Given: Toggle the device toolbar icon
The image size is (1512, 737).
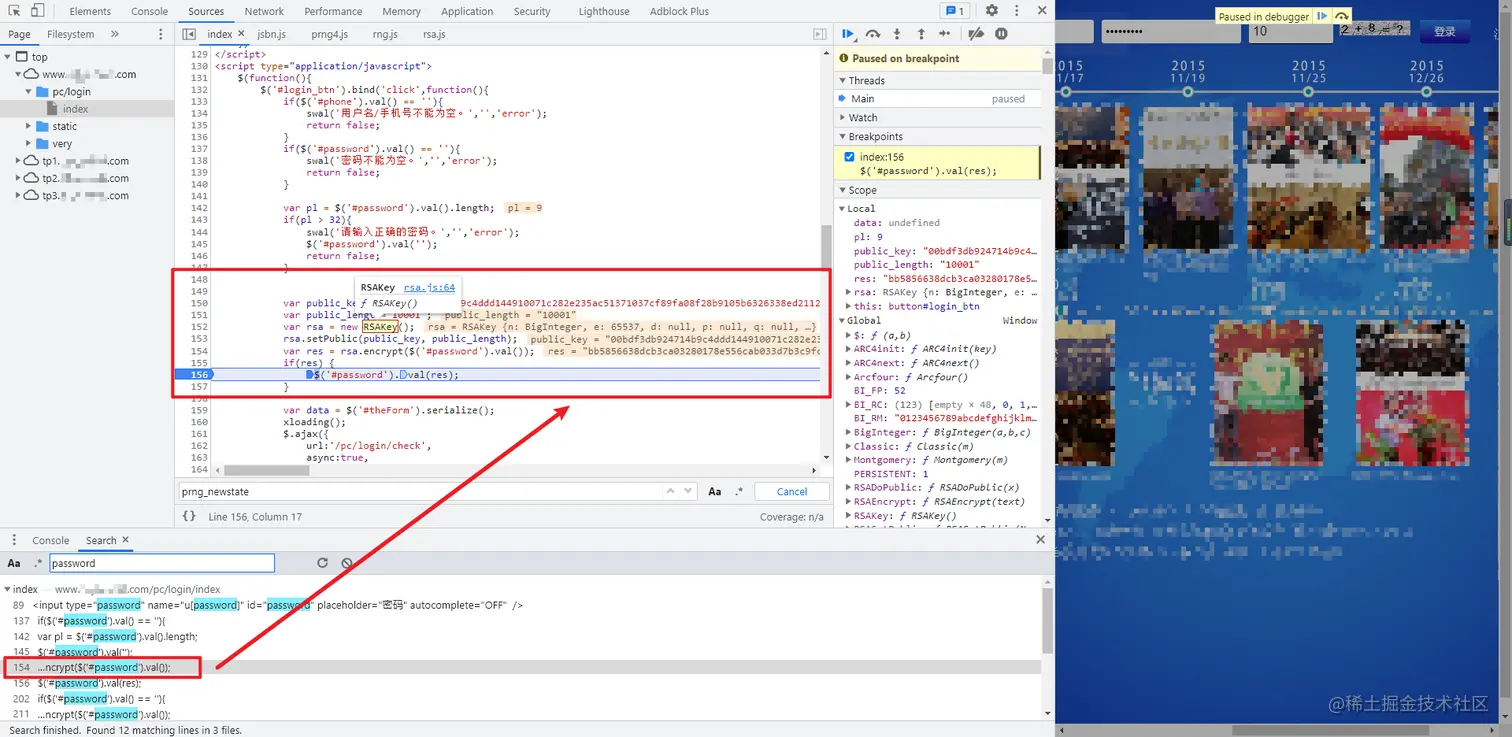Looking at the screenshot, I should (x=37, y=11).
